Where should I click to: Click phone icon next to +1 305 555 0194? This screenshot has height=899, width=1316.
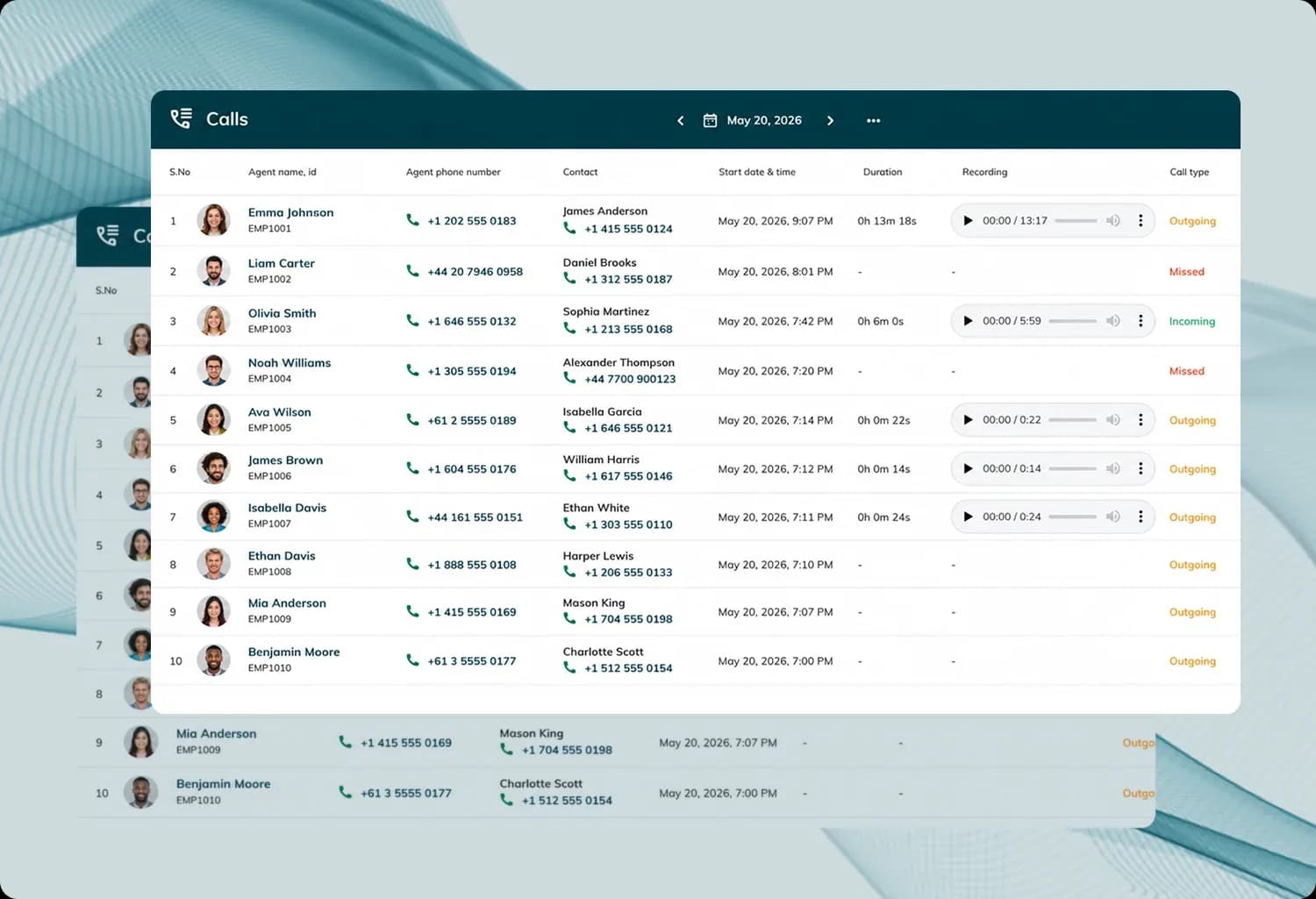412,370
